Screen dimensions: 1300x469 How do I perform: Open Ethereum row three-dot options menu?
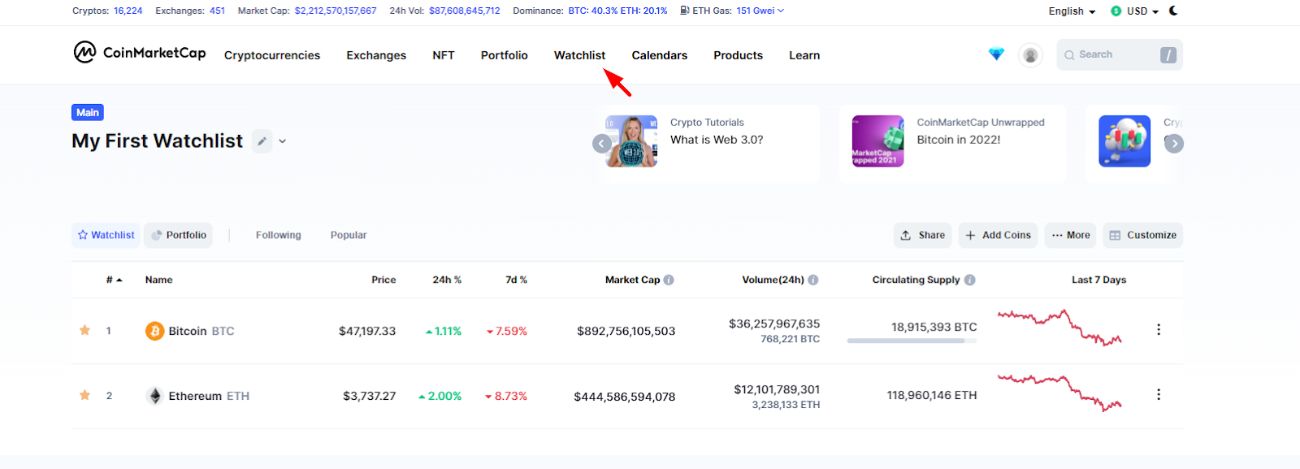click(x=1159, y=395)
